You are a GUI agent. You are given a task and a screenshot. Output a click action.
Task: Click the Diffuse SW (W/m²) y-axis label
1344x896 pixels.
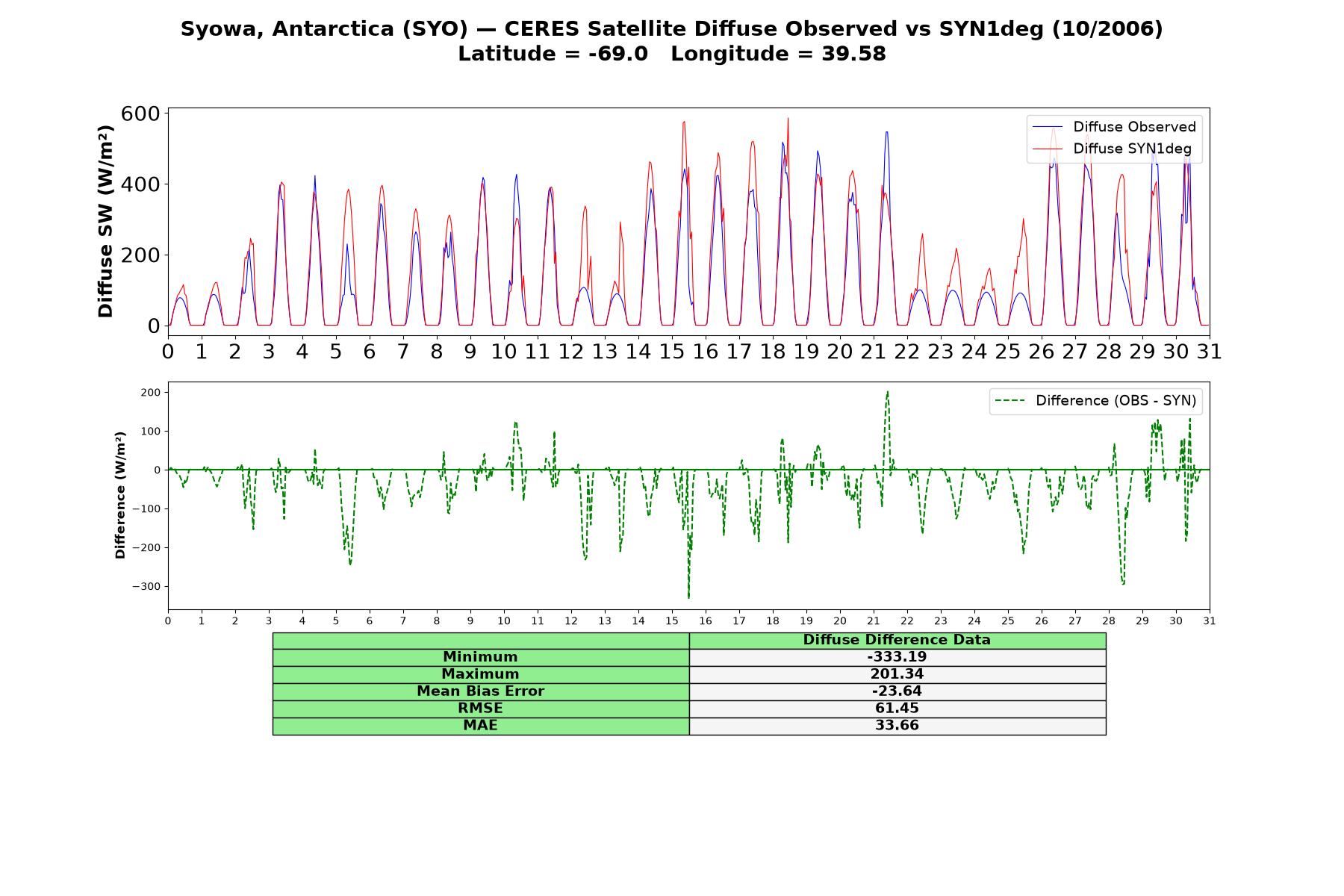tap(106, 222)
